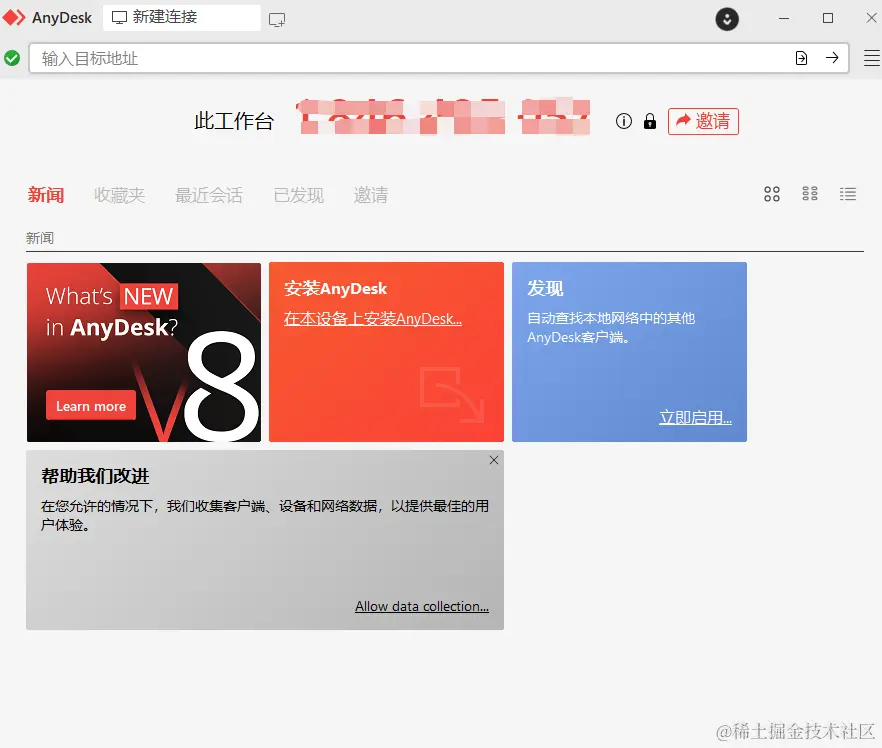Select the 邀请 tab

pos(371,195)
